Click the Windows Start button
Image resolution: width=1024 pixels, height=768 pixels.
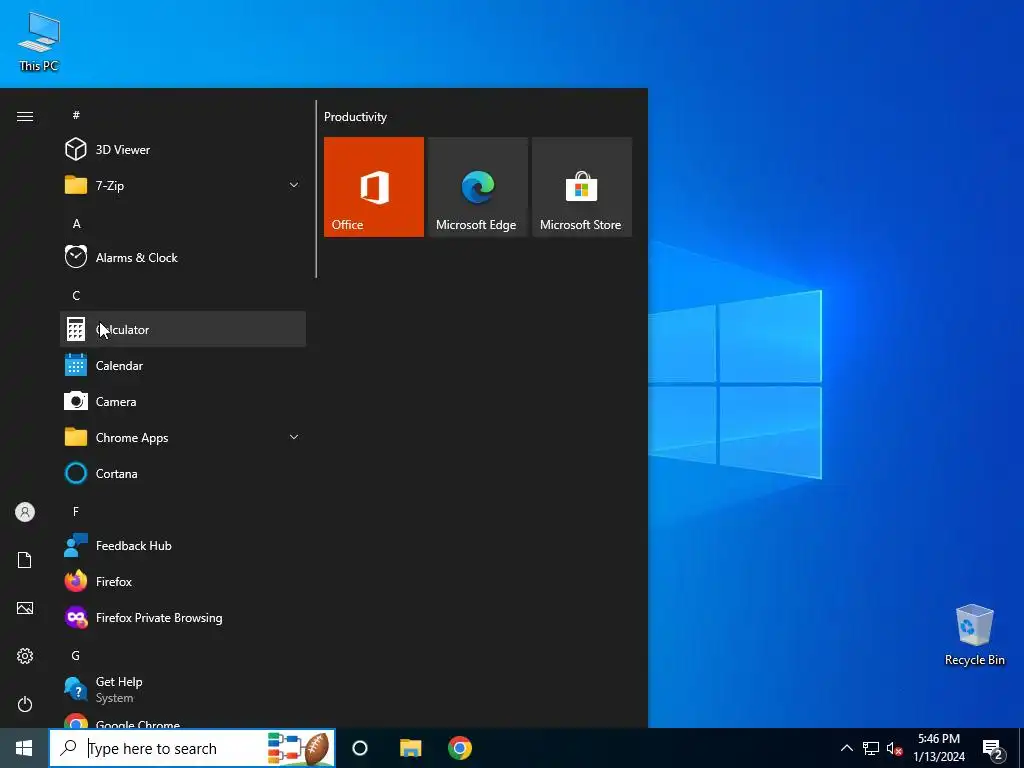[24, 748]
